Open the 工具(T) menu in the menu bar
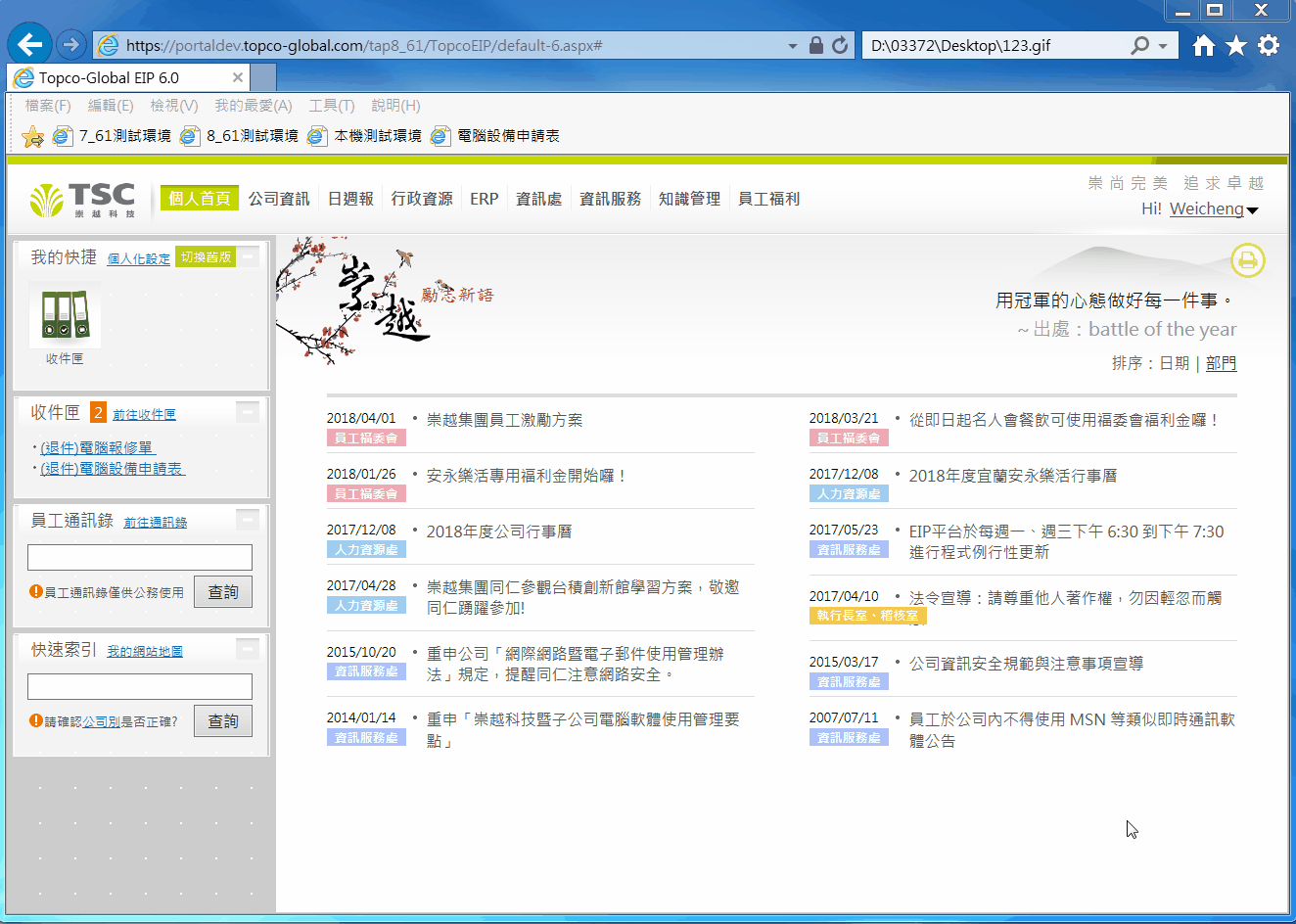 click(332, 106)
